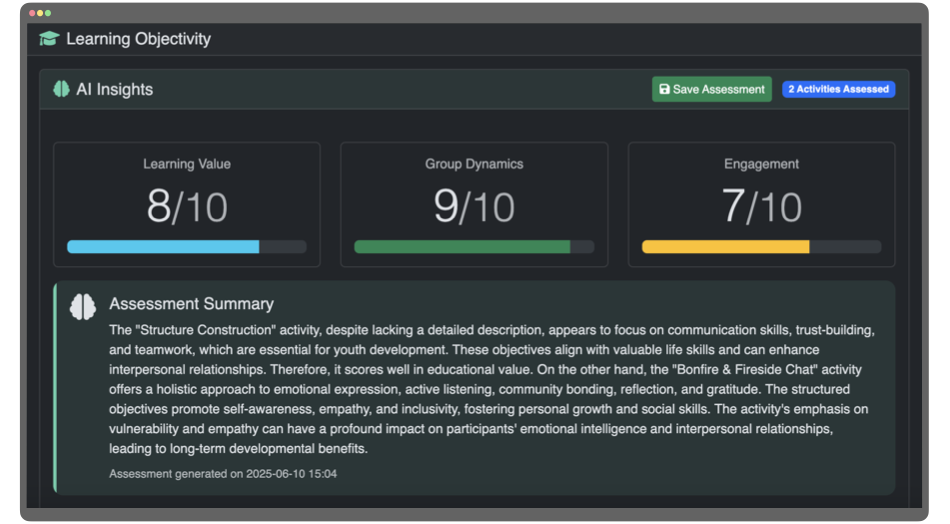950x524 pixels.
Task: Click the assessment summary paragraph text
Action: click(492, 389)
